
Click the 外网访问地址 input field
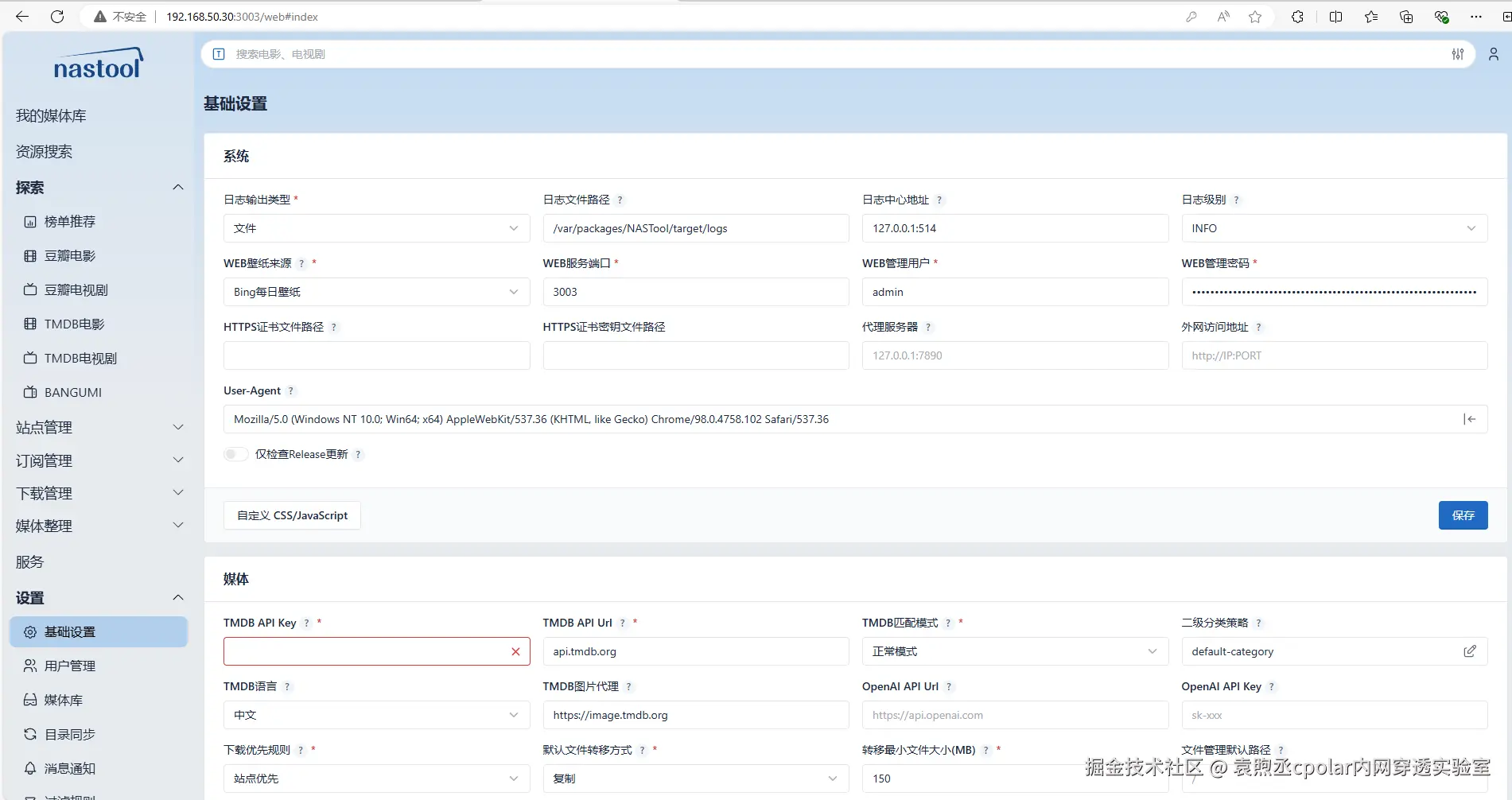pos(1334,355)
